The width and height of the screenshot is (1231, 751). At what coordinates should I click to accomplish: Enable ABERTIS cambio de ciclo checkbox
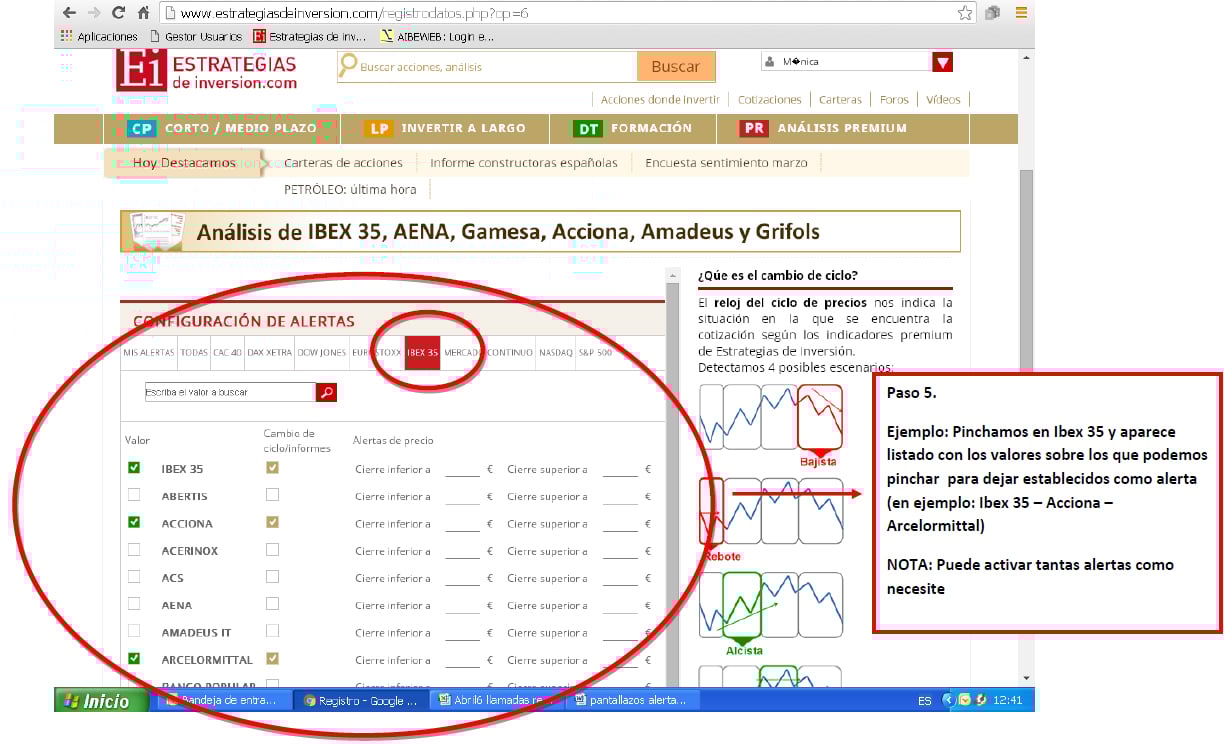pyautogui.click(x=272, y=494)
